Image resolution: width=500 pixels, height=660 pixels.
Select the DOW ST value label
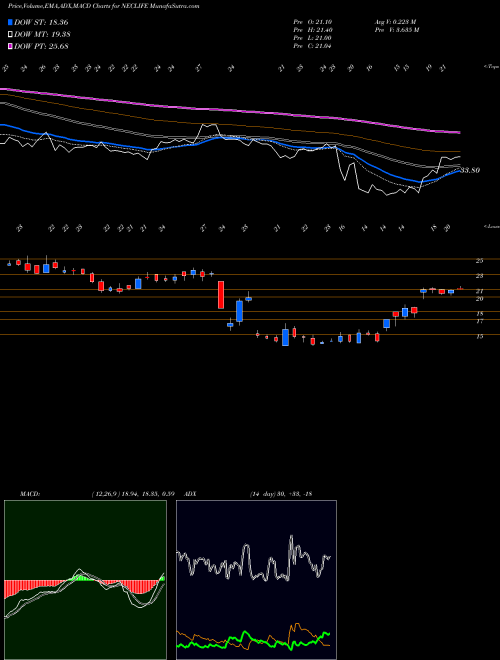click(41, 22)
